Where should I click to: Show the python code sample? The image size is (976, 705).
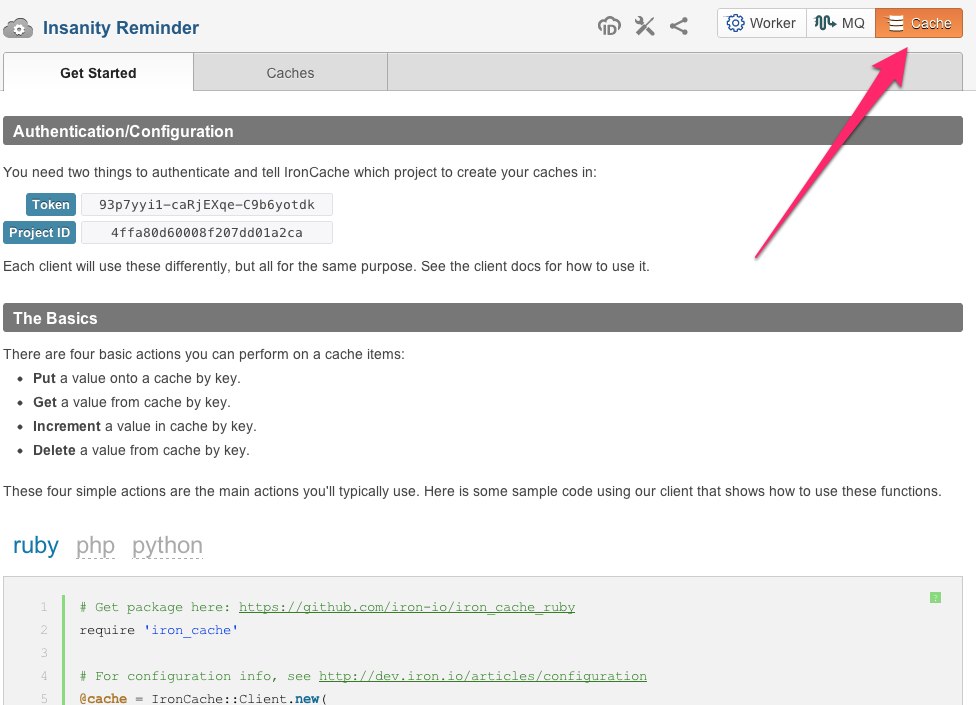pyautogui.click(x=167, y=546)
